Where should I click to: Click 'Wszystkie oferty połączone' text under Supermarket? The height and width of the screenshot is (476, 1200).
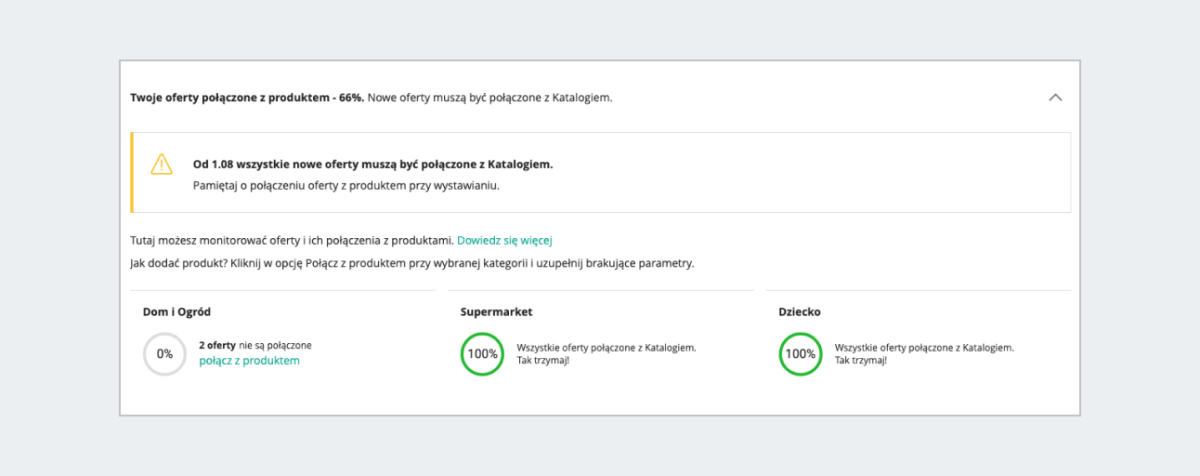click(x=606, y=348)
